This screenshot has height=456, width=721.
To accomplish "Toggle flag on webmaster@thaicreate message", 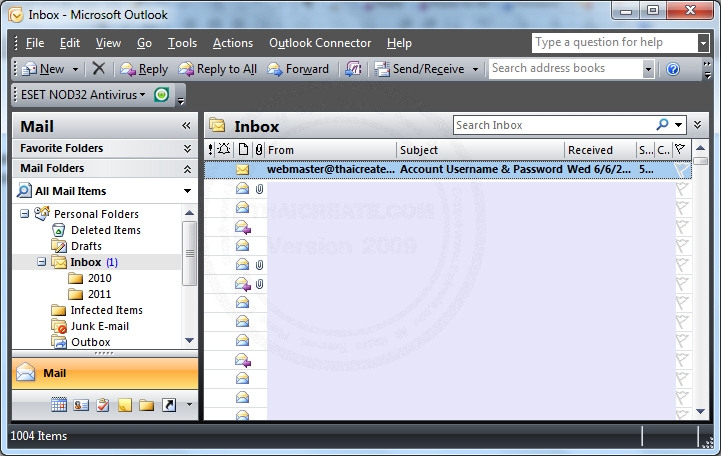I will [x=682, y=170].
